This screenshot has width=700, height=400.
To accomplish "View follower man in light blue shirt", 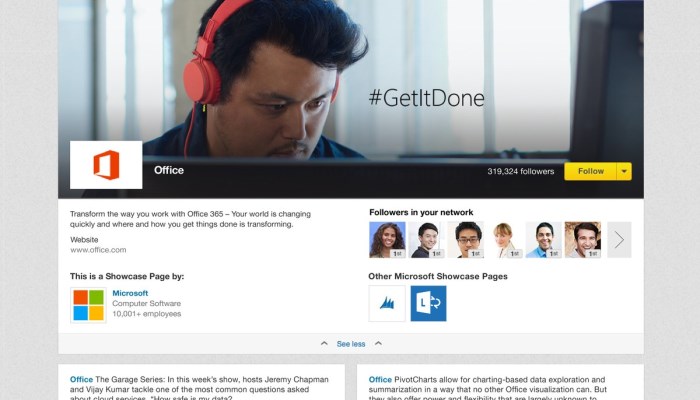I will pos(544,240).
